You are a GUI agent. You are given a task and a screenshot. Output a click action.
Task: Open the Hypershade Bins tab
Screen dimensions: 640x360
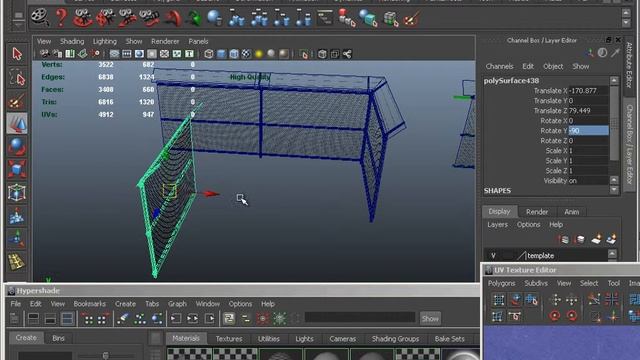pyautogui.click(x=58, y=338)
